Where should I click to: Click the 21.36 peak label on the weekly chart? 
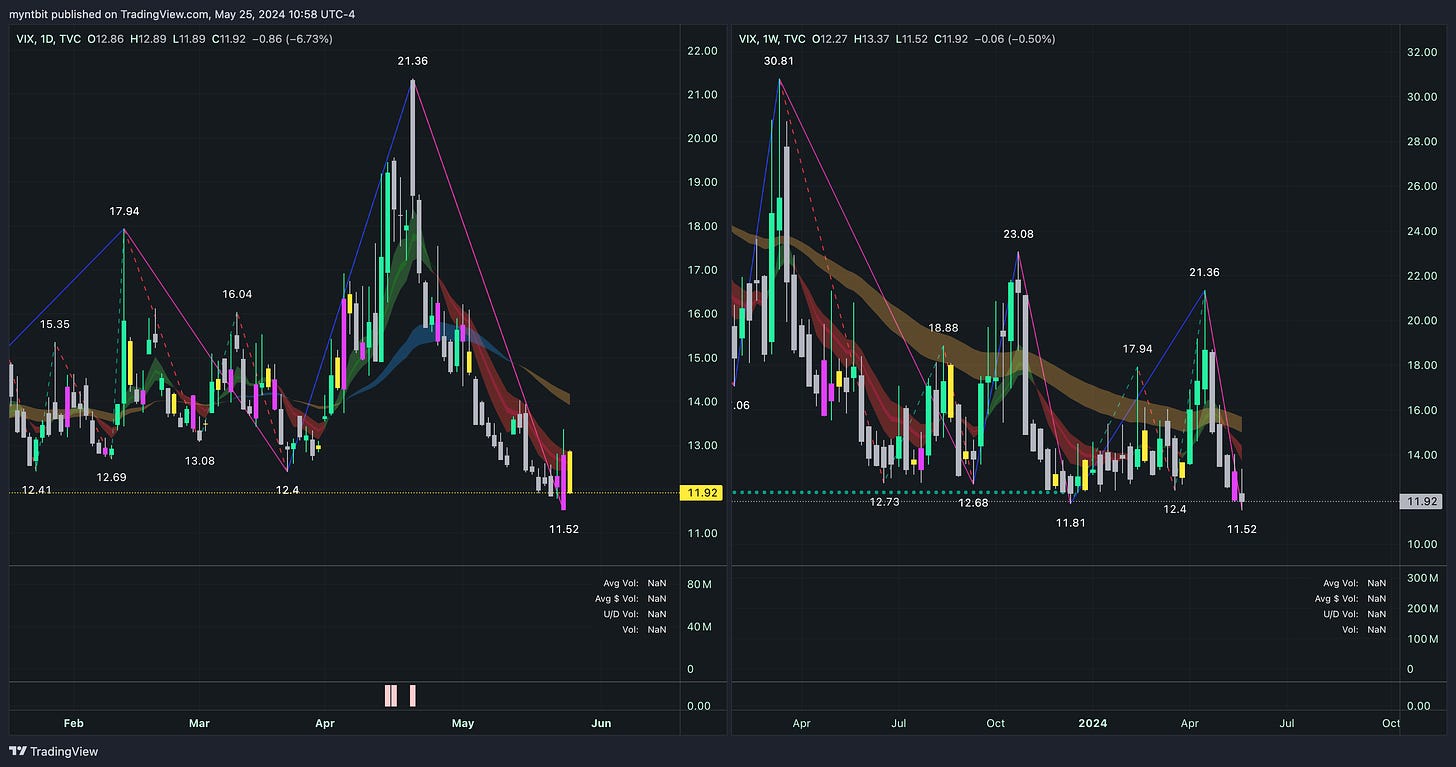click(x=1203, y=272)
